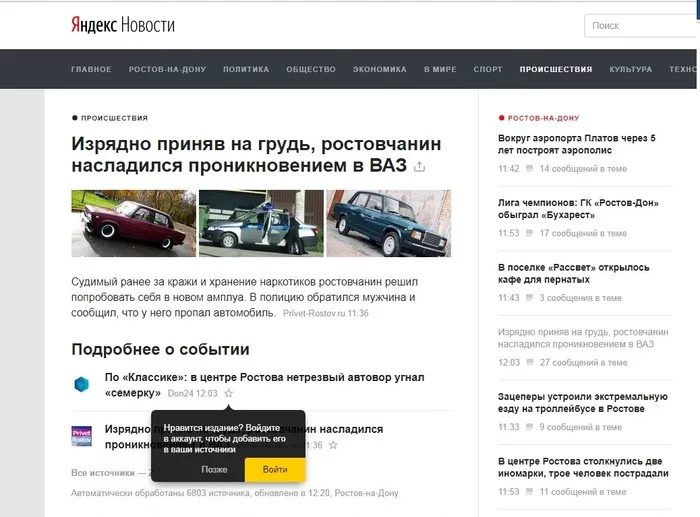Open comments icon for зацеперы story
The width and height of the screenshot is (700, 517).
(x=529, y=427)
